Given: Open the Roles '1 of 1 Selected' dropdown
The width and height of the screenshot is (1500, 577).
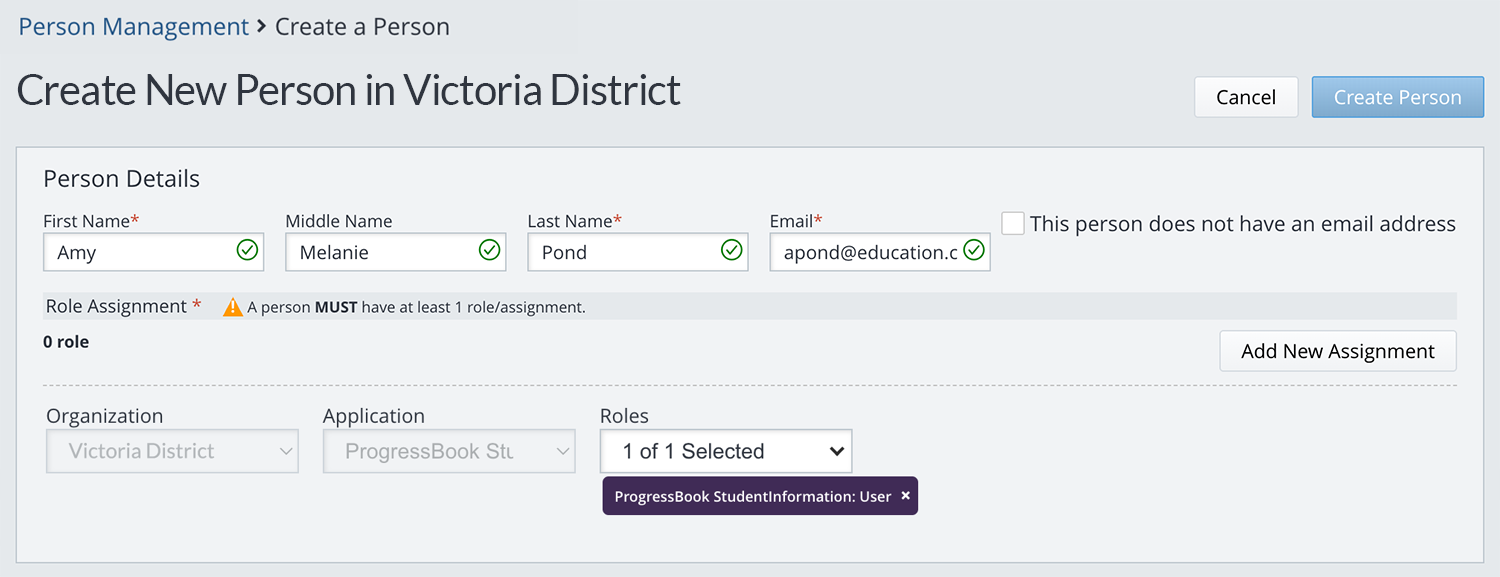Looking at the screenshot, I should (x=725, y=452).
